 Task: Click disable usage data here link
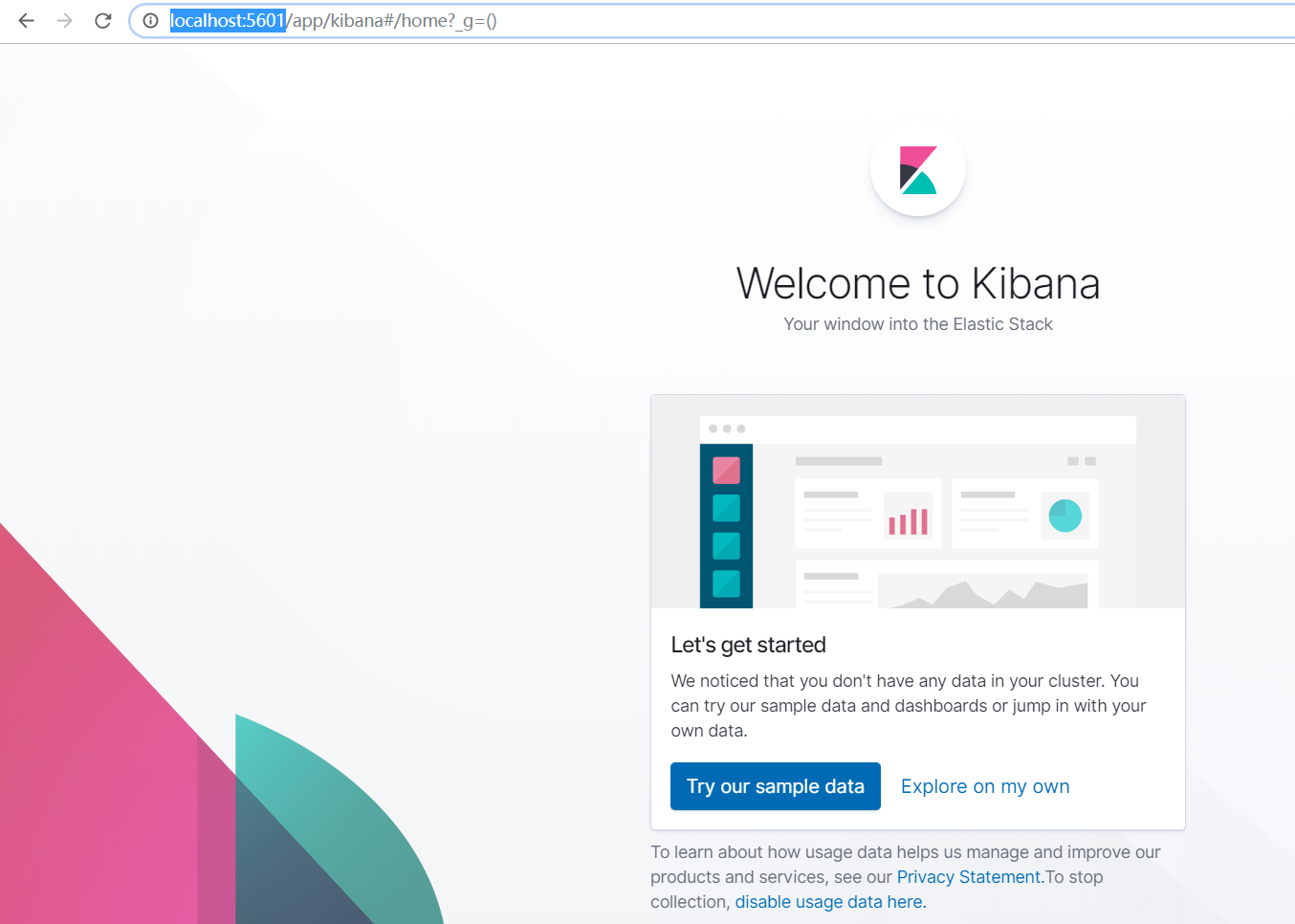click(830, 902)
